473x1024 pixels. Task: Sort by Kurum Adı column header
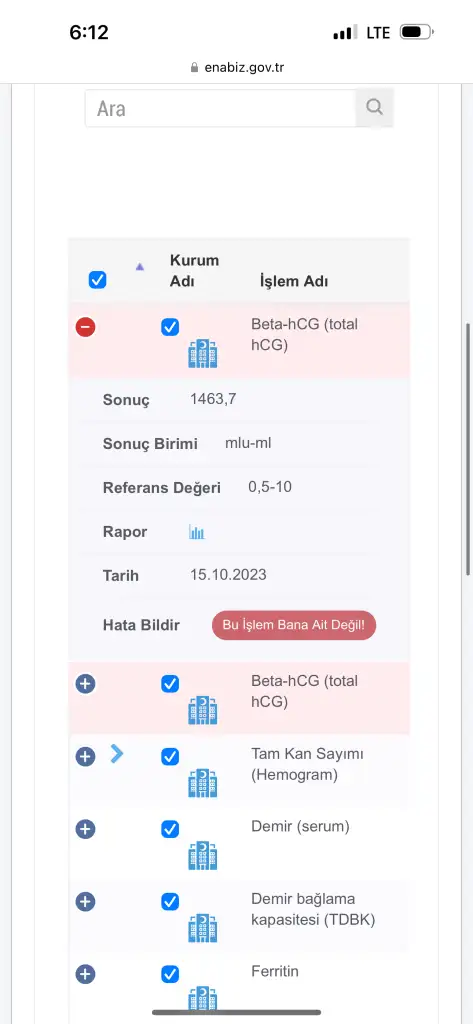(x=194, y=270)
